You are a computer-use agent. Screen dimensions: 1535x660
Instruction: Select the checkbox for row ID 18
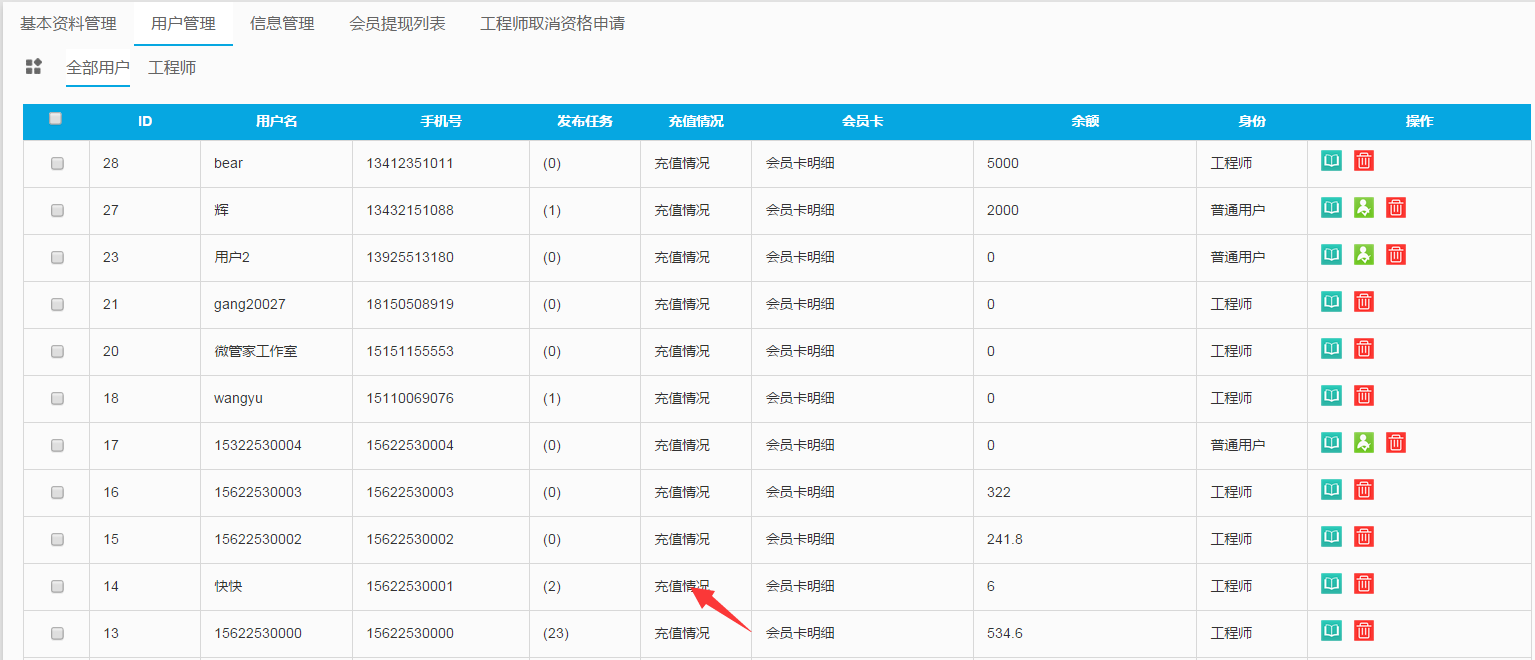click(57, 398)
